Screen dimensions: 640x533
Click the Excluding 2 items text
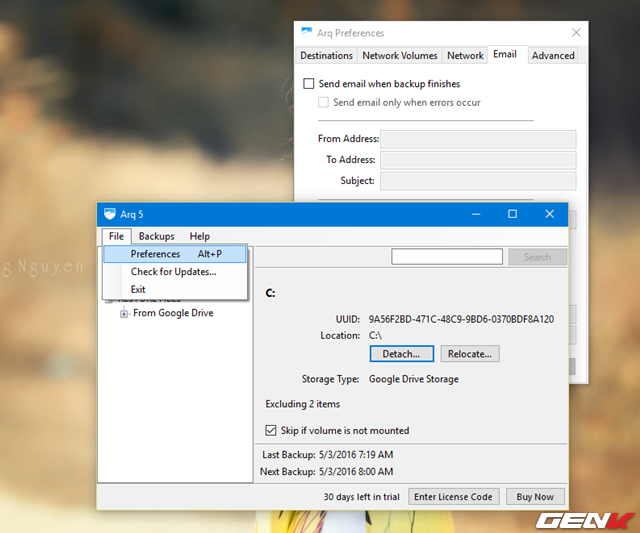pyautogui.click(x=302, y=404)
